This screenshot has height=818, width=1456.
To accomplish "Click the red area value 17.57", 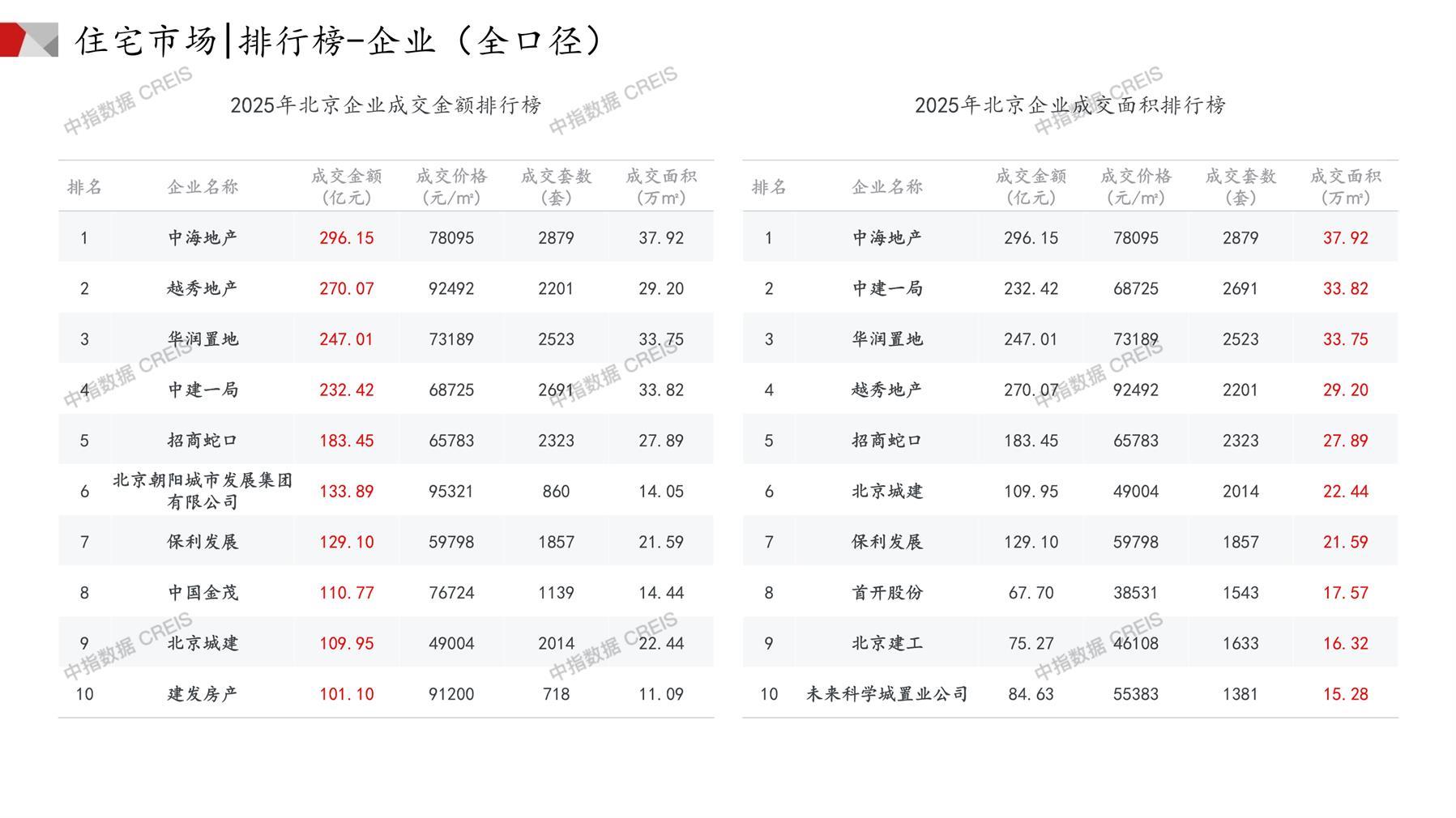I will [1345, 593].
